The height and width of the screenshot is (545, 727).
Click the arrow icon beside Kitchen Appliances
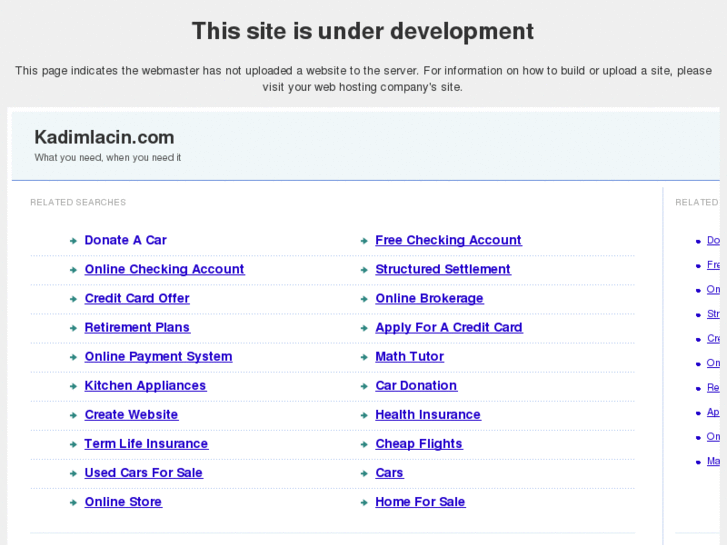click(x=74, y=386)
